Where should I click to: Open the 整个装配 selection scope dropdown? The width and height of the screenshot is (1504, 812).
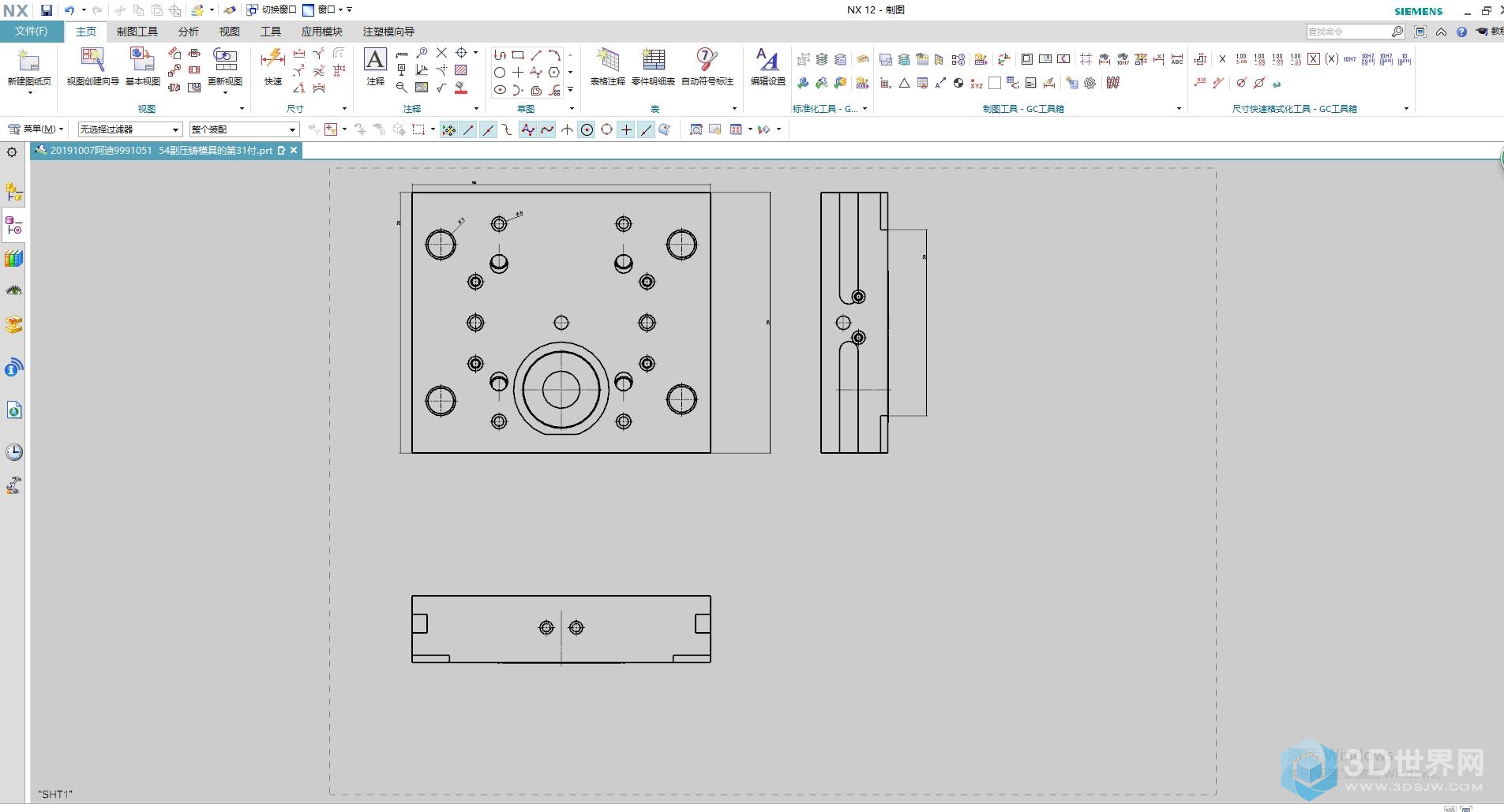click(244, 129)
